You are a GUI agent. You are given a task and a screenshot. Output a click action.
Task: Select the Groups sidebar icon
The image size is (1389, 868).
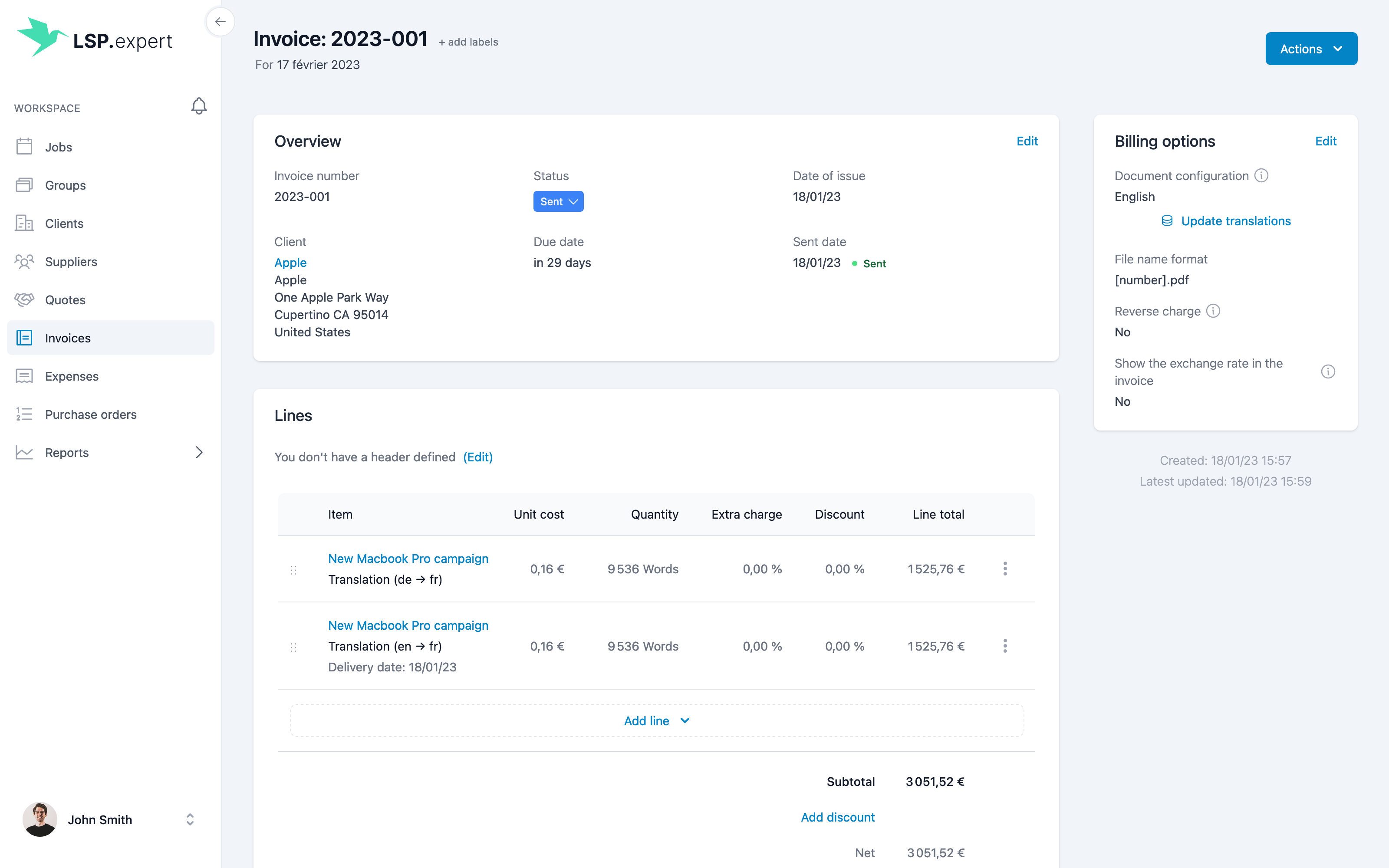[x=24, y=185]
